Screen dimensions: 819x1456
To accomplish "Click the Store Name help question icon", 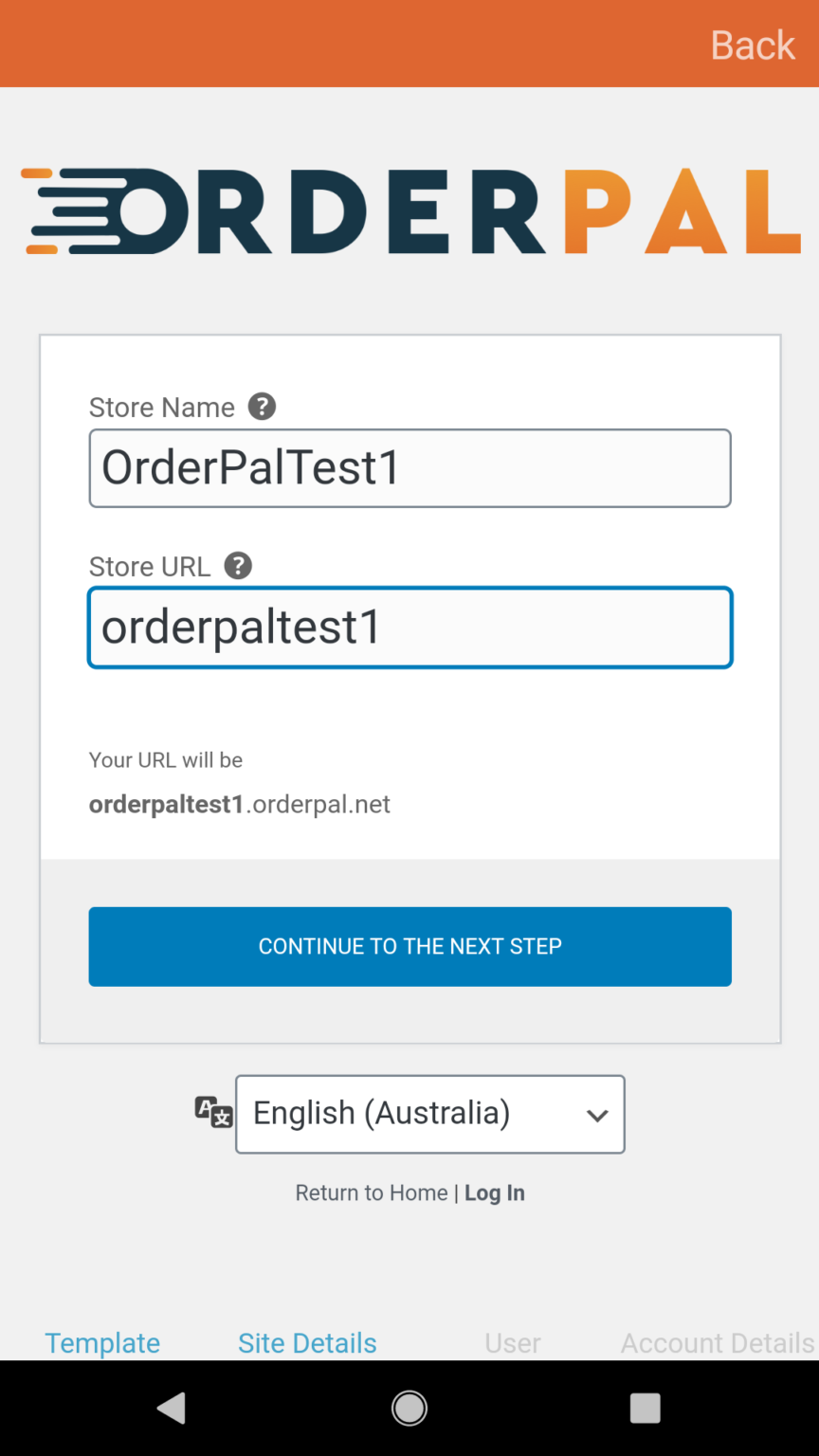I will point(262,407).
